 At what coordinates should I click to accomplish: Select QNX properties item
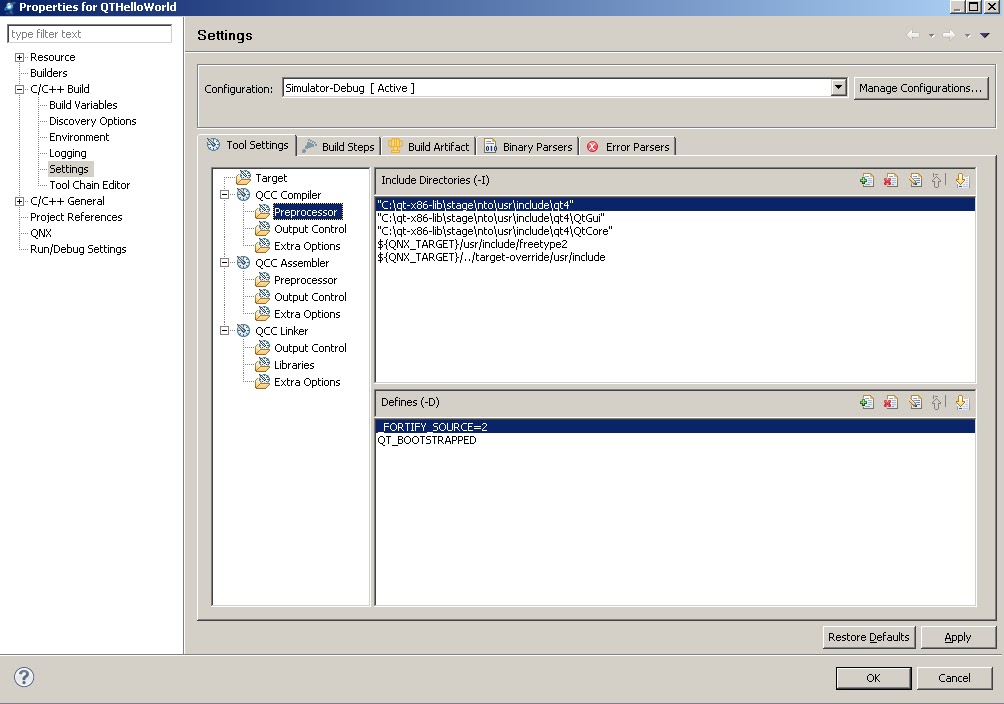click(41, 233)
